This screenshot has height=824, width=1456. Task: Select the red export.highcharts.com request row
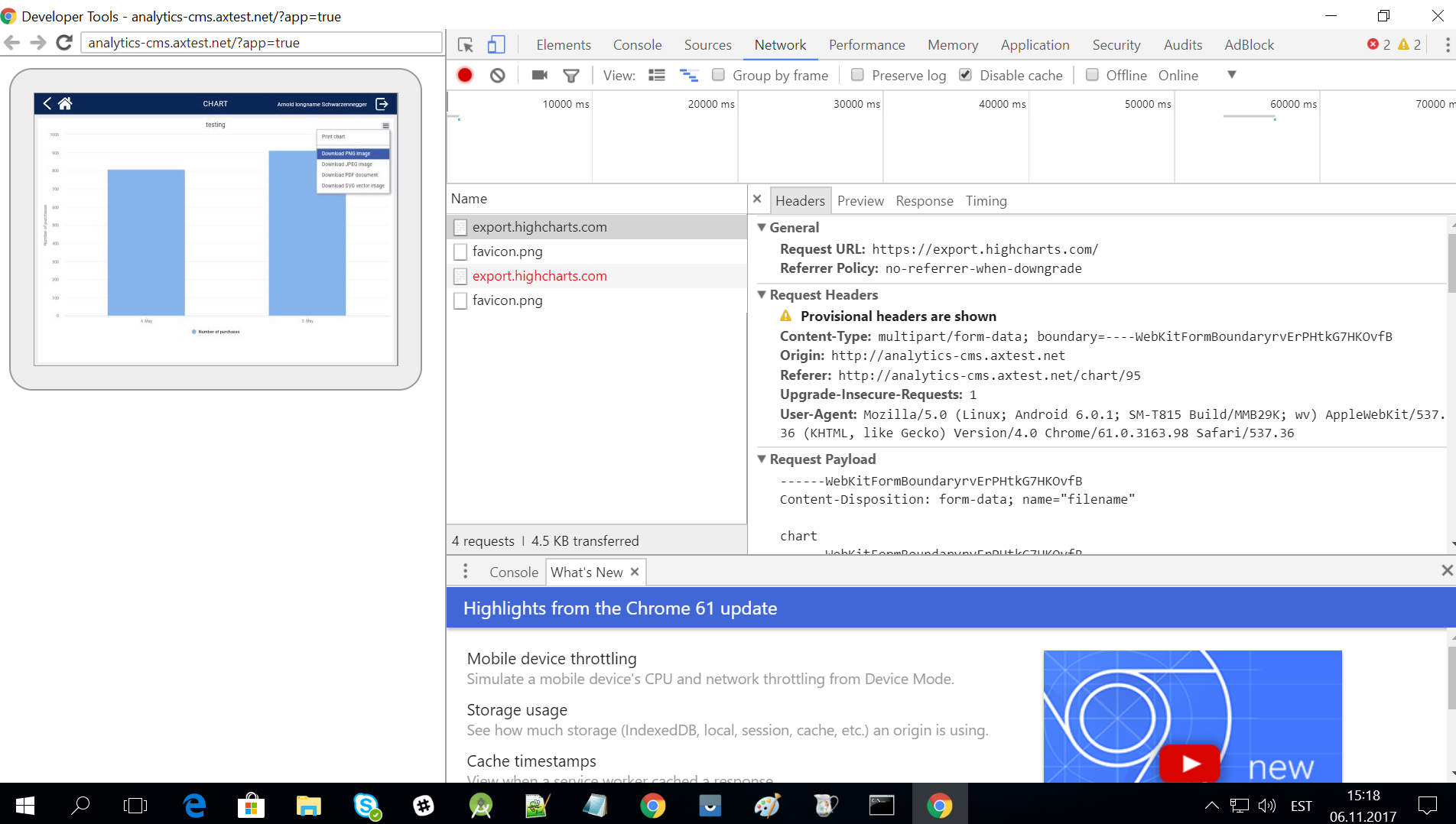pos(540,276)
